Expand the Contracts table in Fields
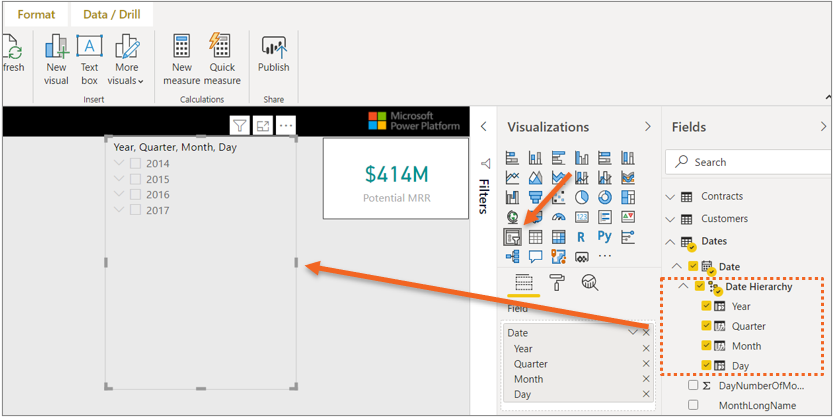The height and width of the screenshot is (420, 834). 670,197
